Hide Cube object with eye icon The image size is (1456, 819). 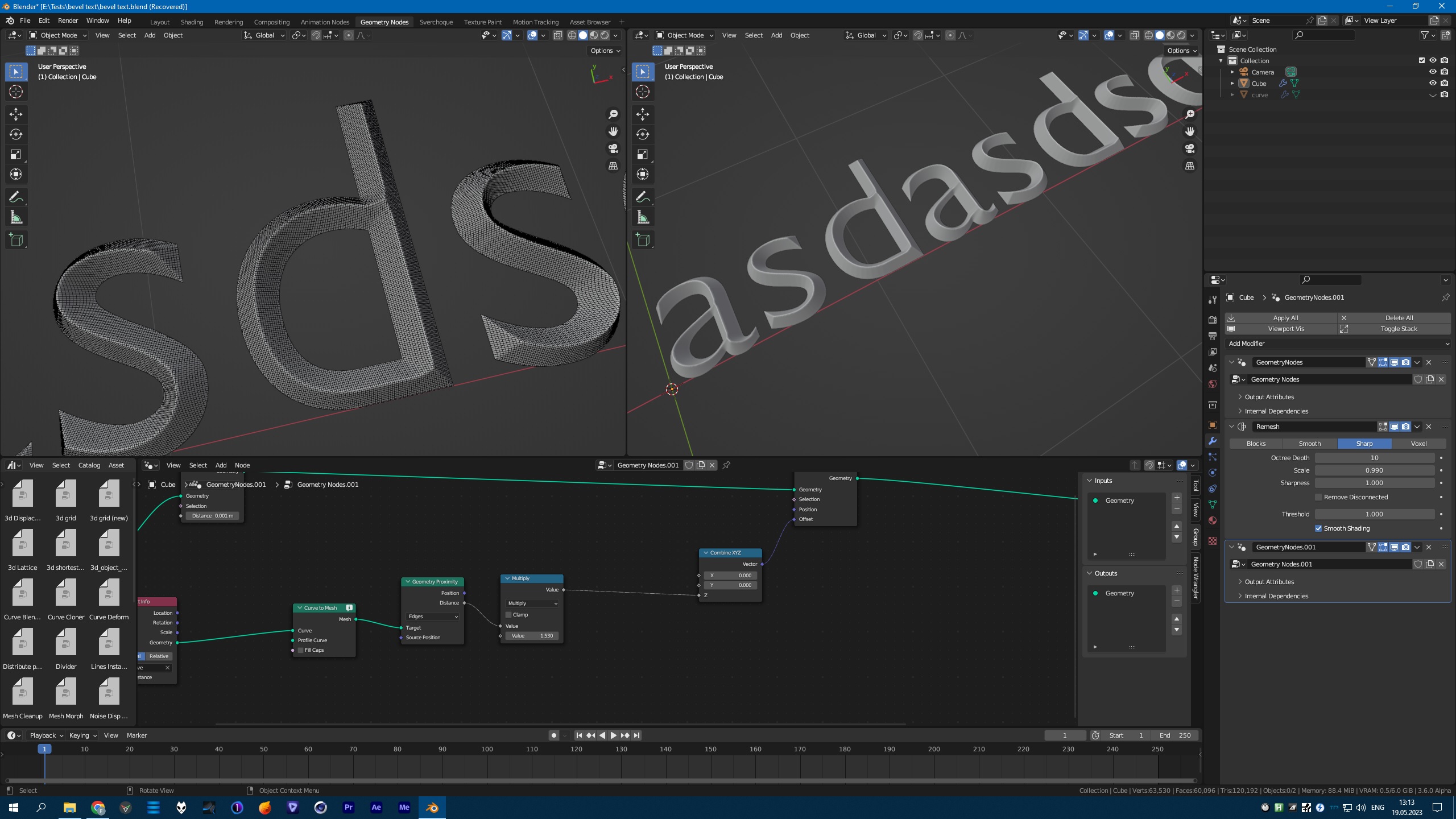click(x=1433, y=83)
